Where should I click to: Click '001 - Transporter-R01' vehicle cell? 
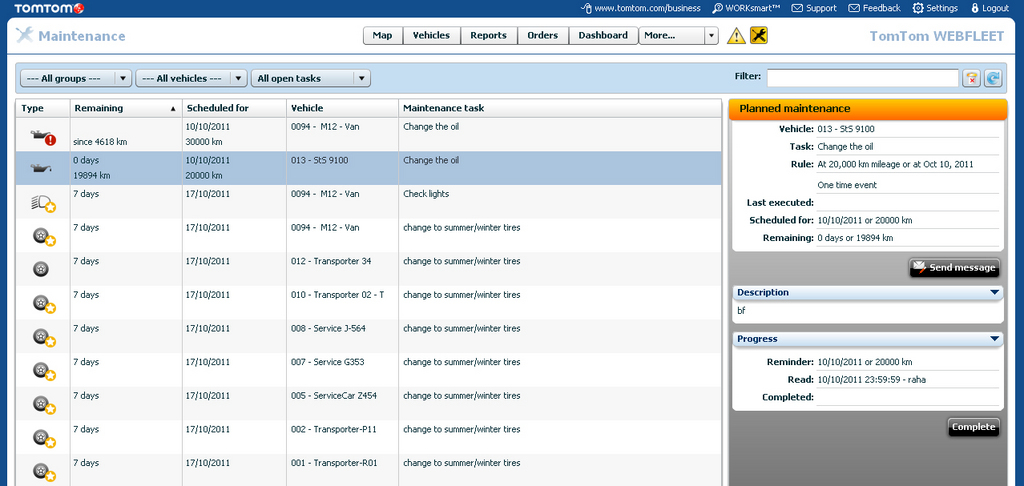click(x=334, y=463)
